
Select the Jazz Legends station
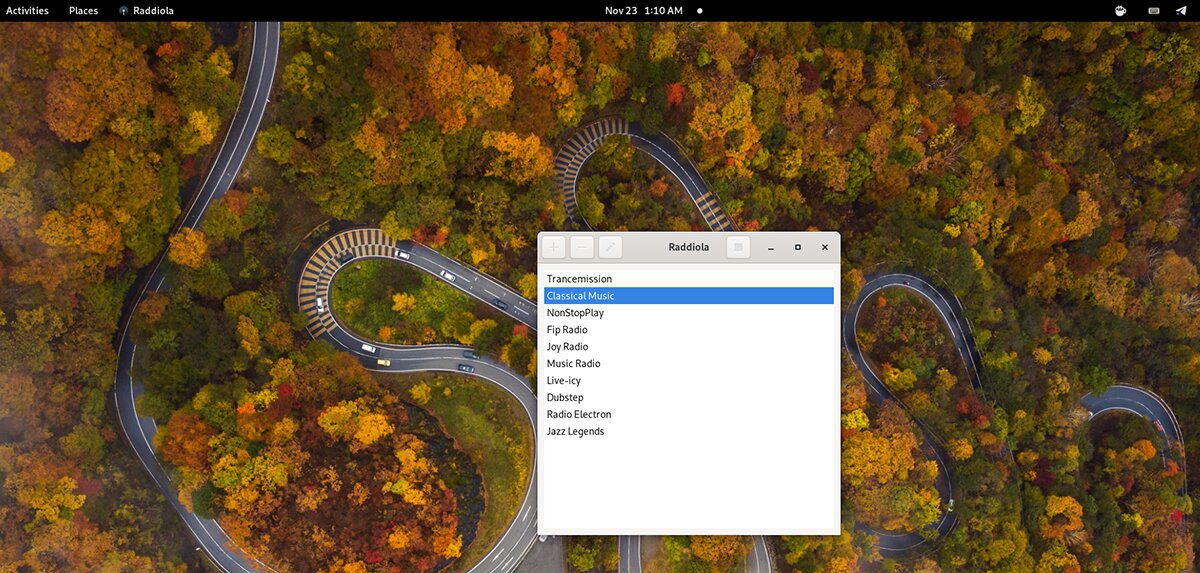coord(575,432)
